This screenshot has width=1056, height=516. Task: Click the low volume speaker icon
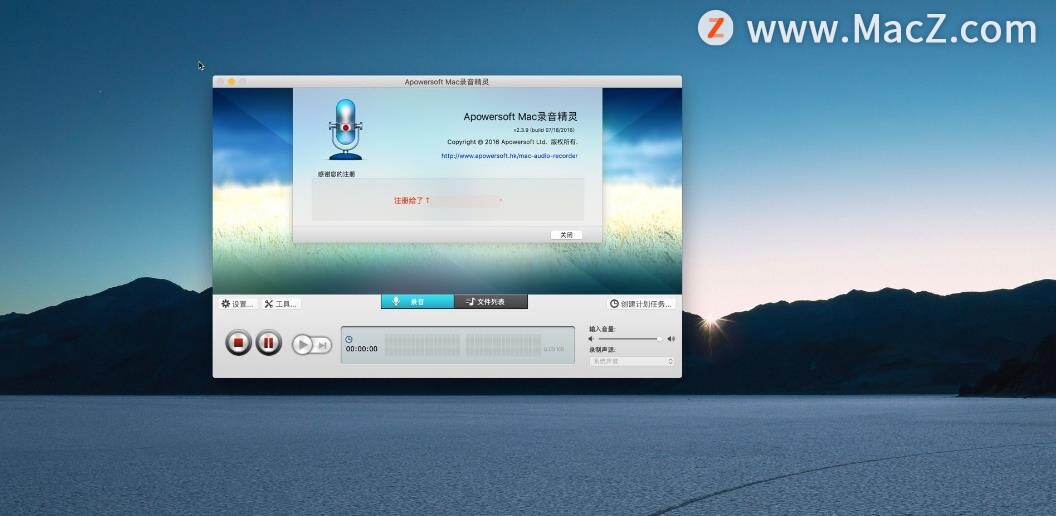point(592,339)
